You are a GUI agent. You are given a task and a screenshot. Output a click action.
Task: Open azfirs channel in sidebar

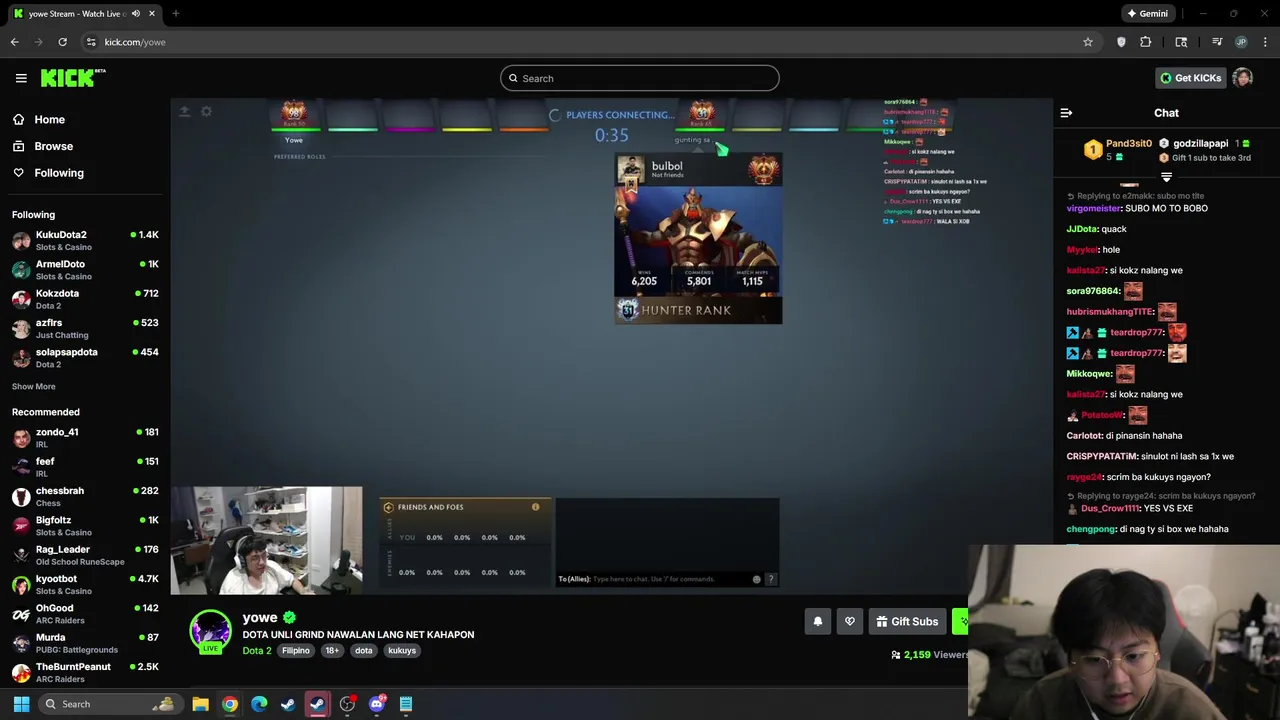(85, 328)
